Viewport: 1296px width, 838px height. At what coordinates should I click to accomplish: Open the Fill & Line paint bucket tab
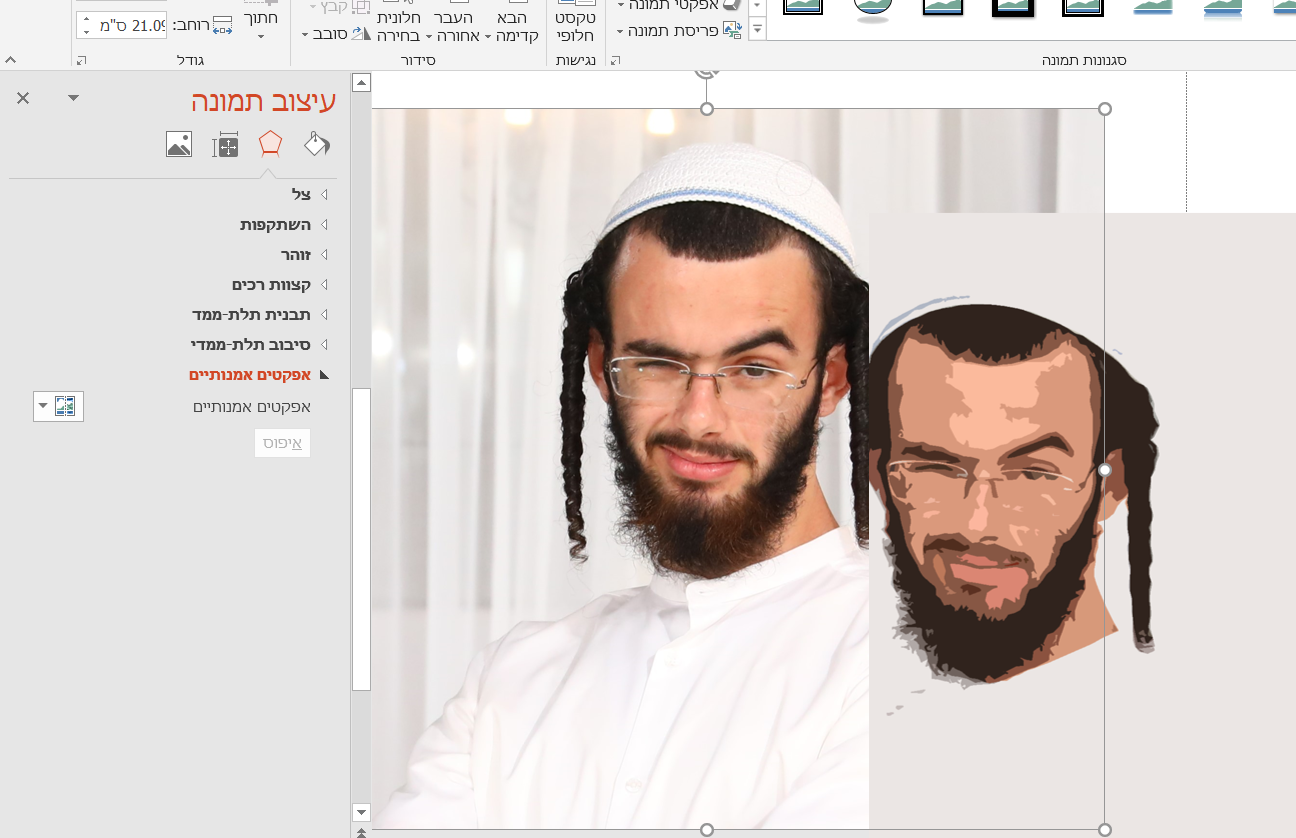[317, 143]
